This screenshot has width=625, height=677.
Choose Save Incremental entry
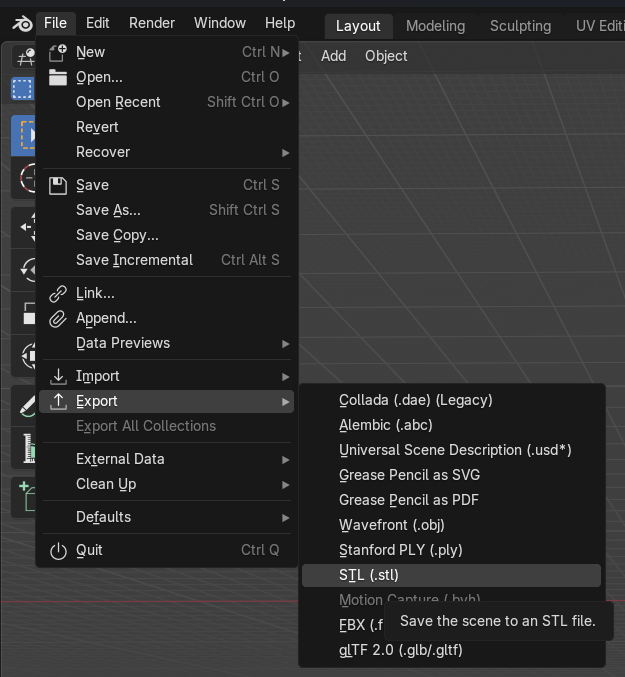click(x=167, y=260)
